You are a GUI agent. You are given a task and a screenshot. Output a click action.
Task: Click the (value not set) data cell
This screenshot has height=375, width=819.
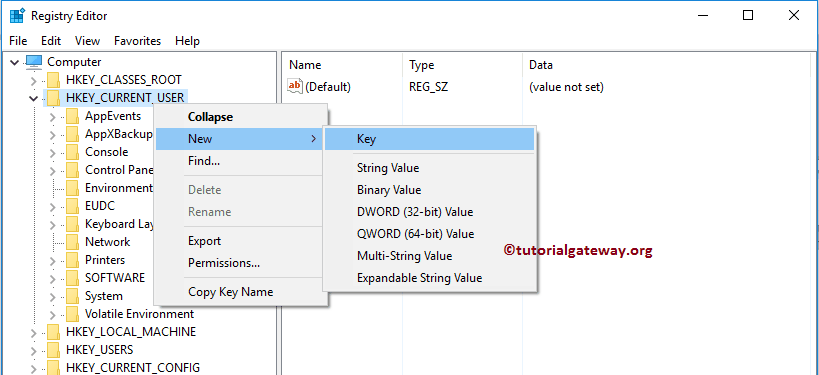pos(566,87)
